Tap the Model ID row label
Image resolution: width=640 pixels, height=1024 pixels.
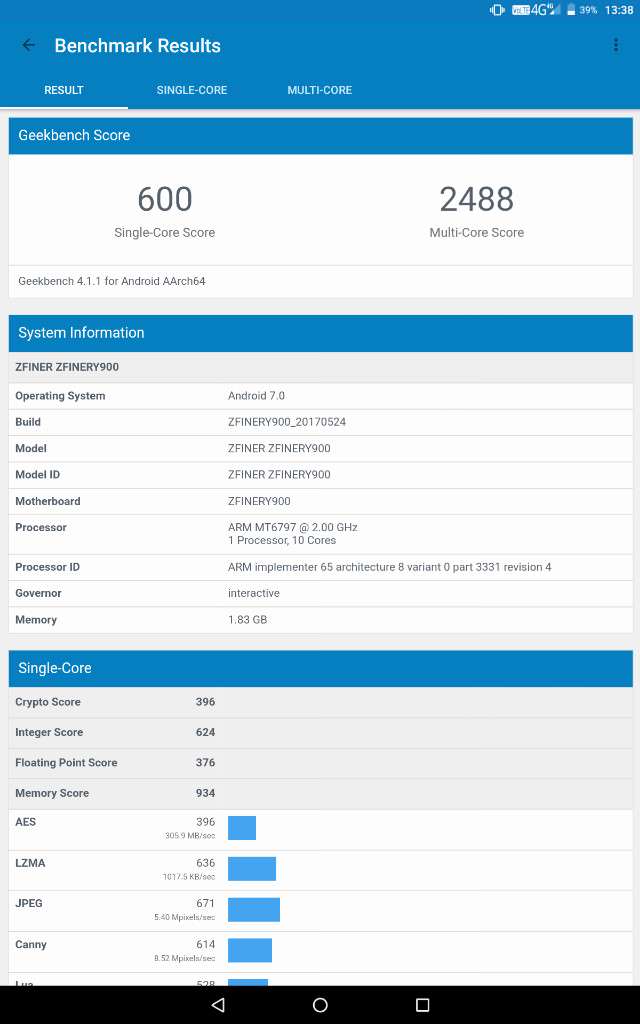pyautogui.click(x=37, y=475)
